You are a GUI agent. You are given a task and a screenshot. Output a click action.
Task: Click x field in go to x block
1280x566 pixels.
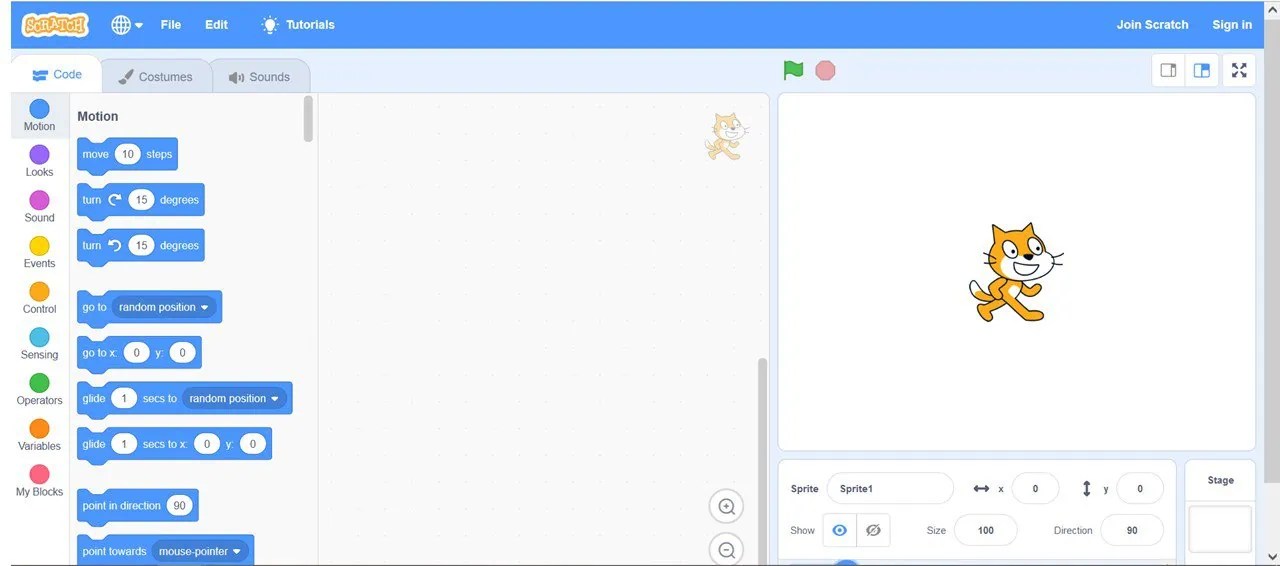pos(136,353)
